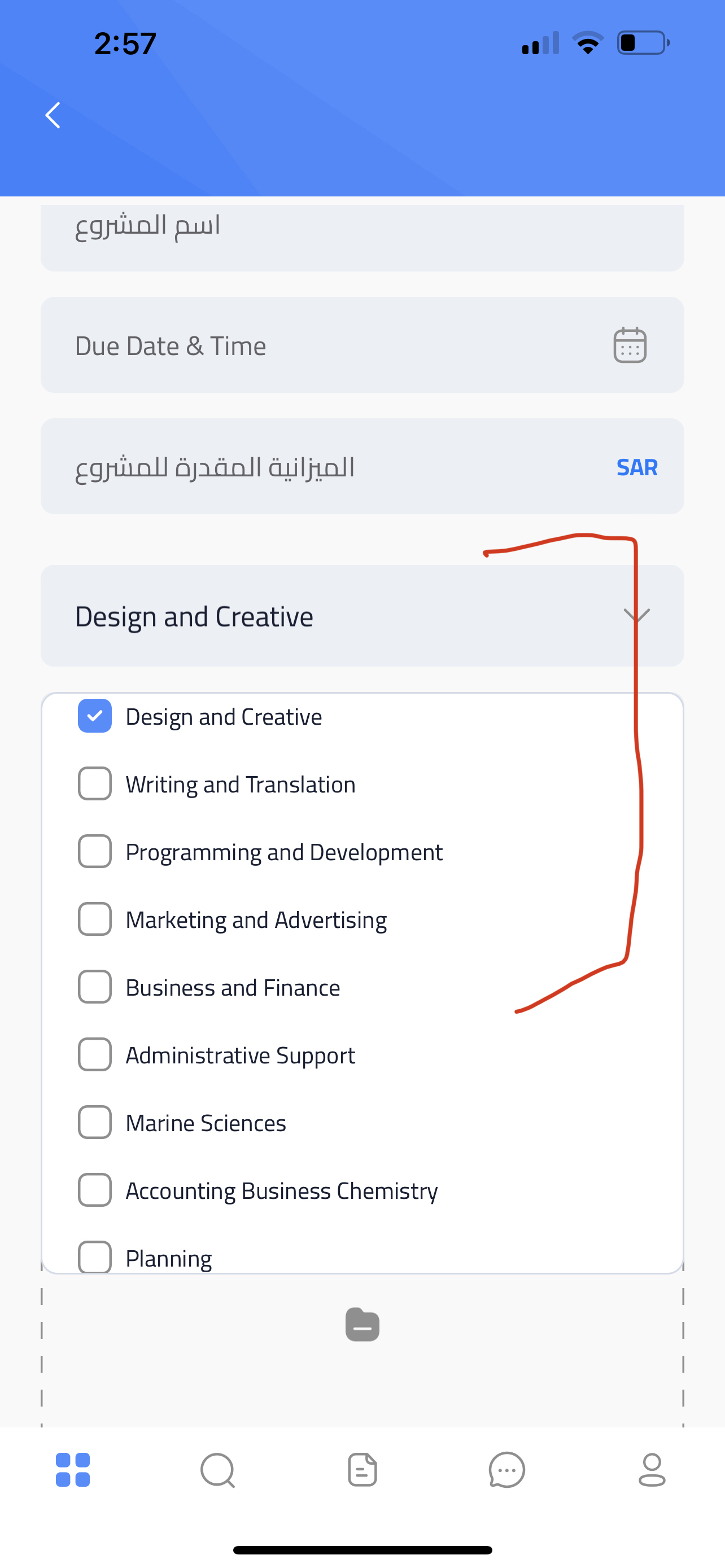Check the Marketing and Advertising box
Screen dimensions: 725x1568
pos(94,918)
